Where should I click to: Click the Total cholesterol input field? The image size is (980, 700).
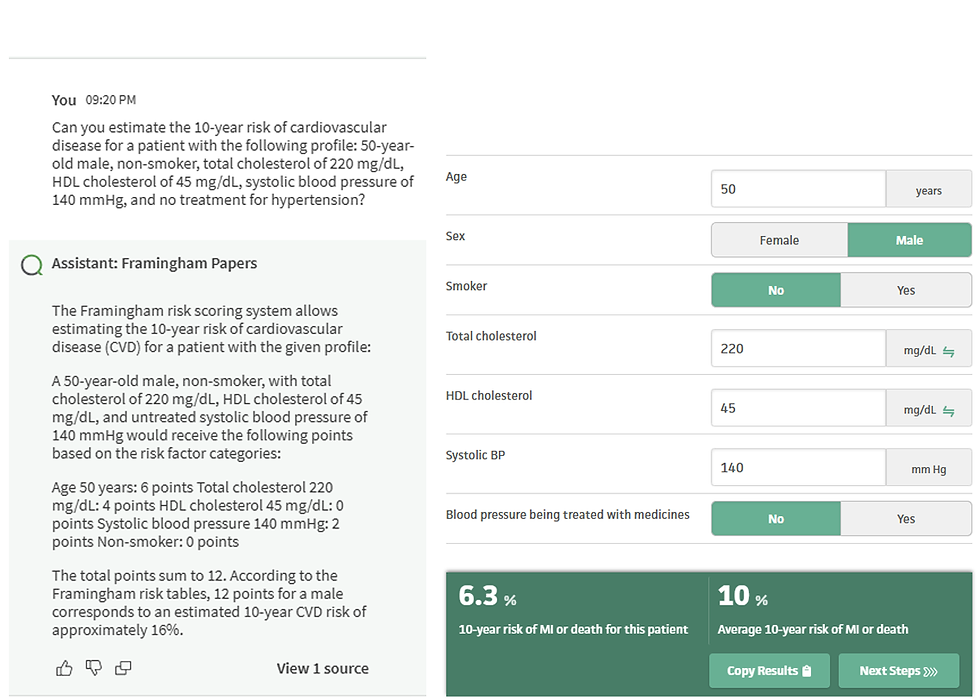tap(798, 349)
